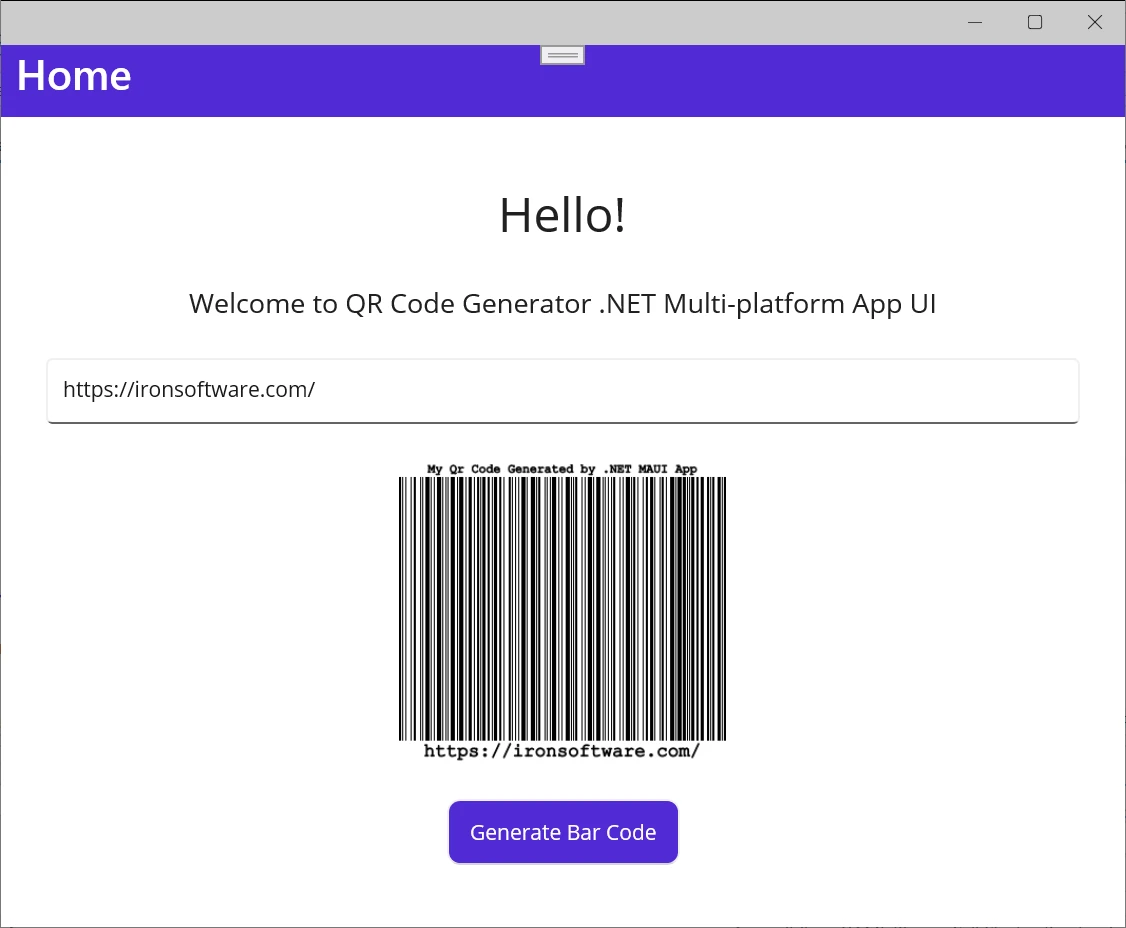Close the app window
This screenshot has width=1126, height=928.
(1095, 22)
